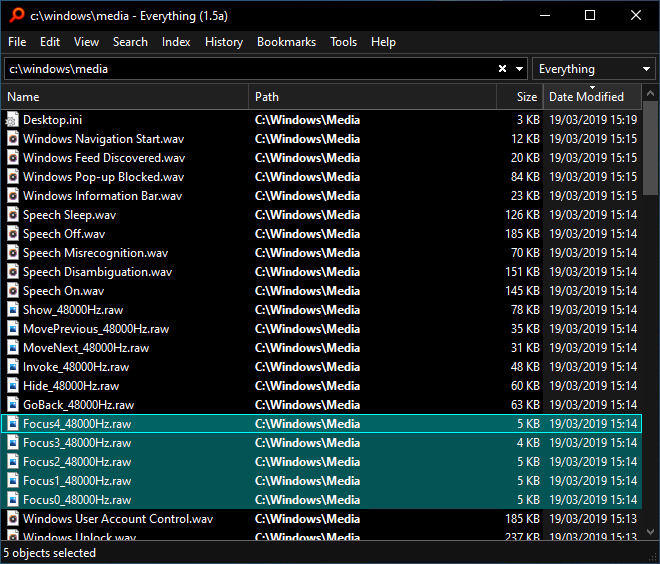
Task: Open the Everything filter dropdown
Action: [594, 69]
